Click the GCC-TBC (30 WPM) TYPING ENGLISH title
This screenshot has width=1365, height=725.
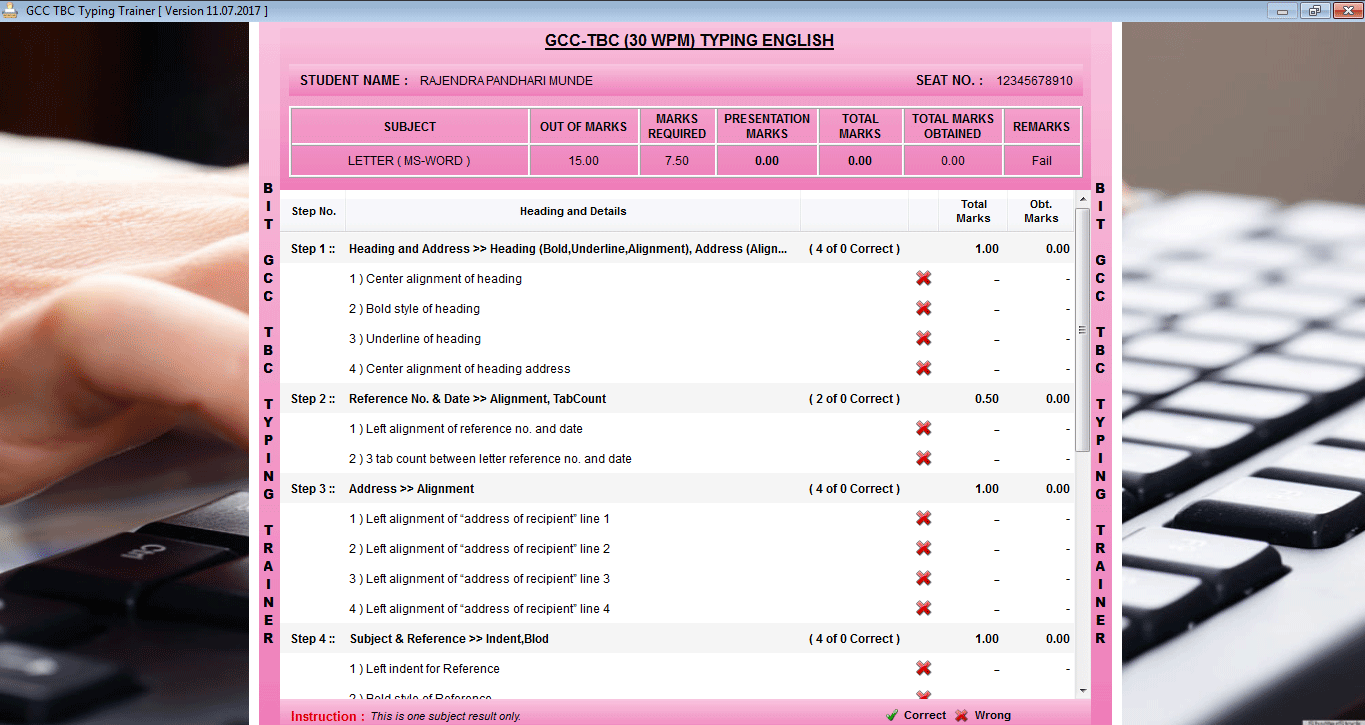(689, 41)
